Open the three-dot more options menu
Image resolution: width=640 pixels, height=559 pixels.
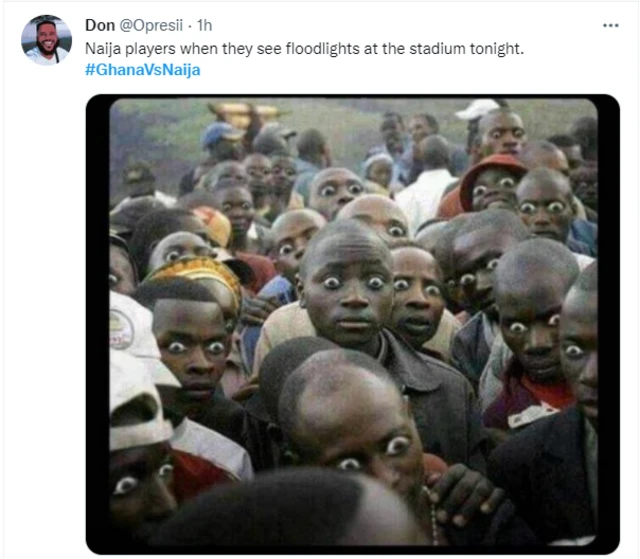(x=610, y=25)
